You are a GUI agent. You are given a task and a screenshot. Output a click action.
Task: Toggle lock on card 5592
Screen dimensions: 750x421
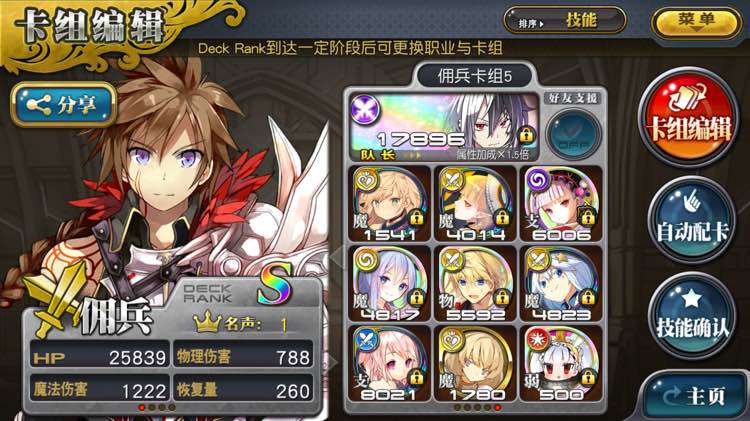point(501,298)
